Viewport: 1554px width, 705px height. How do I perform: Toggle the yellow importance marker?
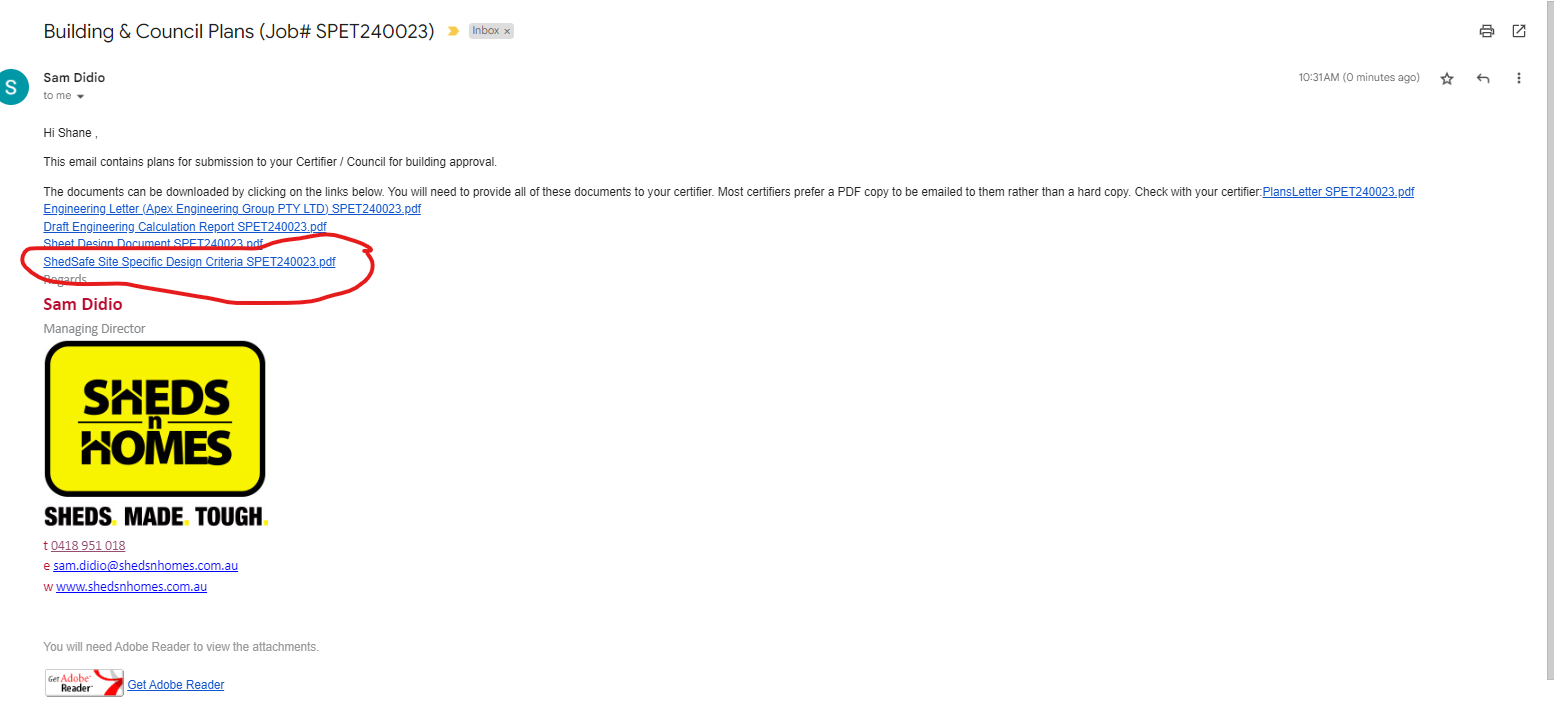point(453,31)
